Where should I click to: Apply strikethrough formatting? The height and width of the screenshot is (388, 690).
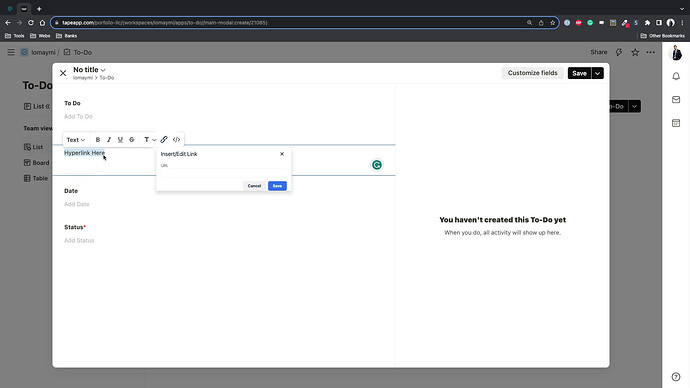click(x=132, y=139)
